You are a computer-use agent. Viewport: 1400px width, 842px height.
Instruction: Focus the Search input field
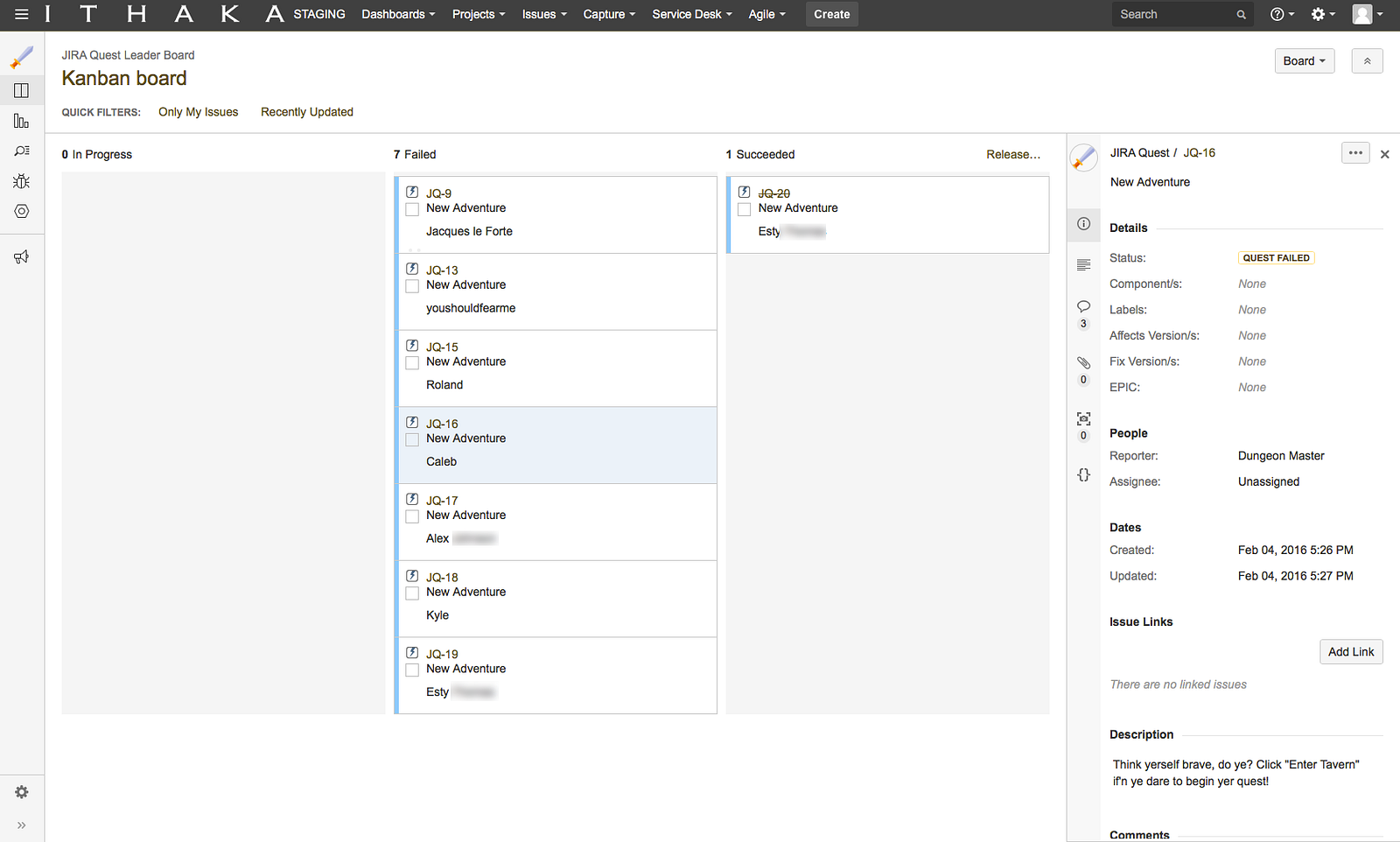[x=1182, y=14]
